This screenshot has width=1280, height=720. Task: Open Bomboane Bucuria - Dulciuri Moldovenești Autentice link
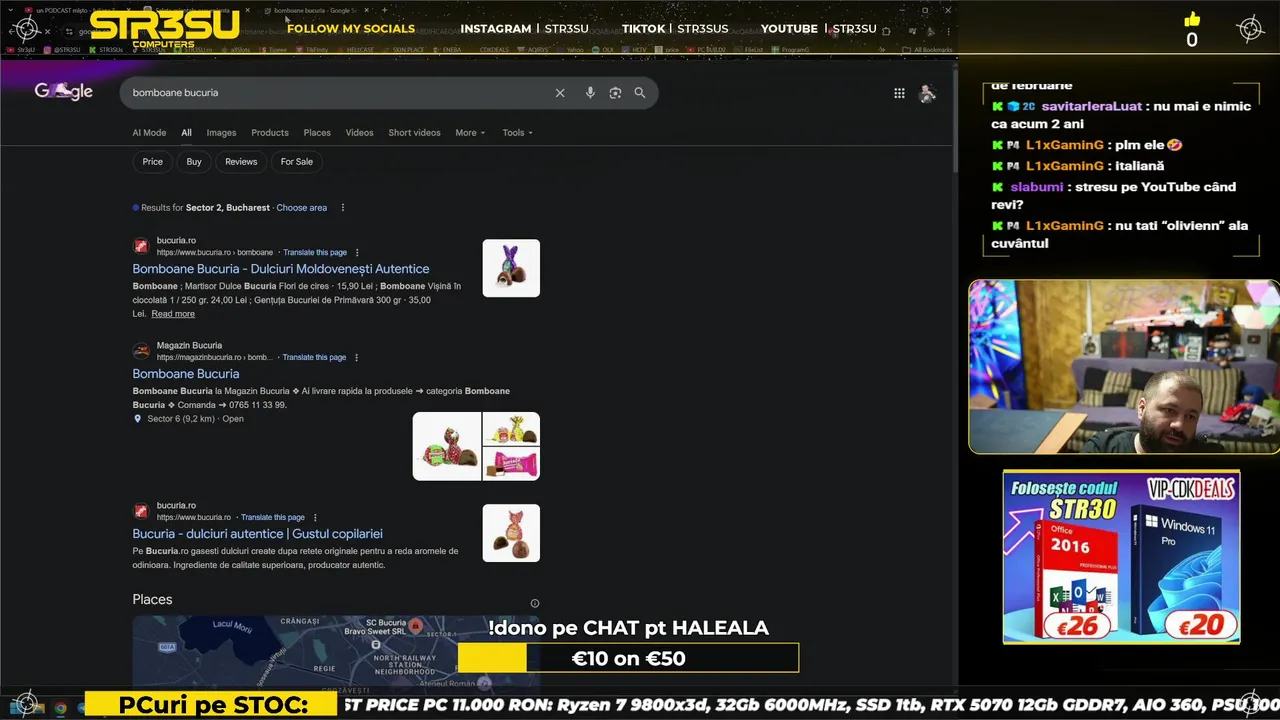pyautogui.click(x=281, y=269)
